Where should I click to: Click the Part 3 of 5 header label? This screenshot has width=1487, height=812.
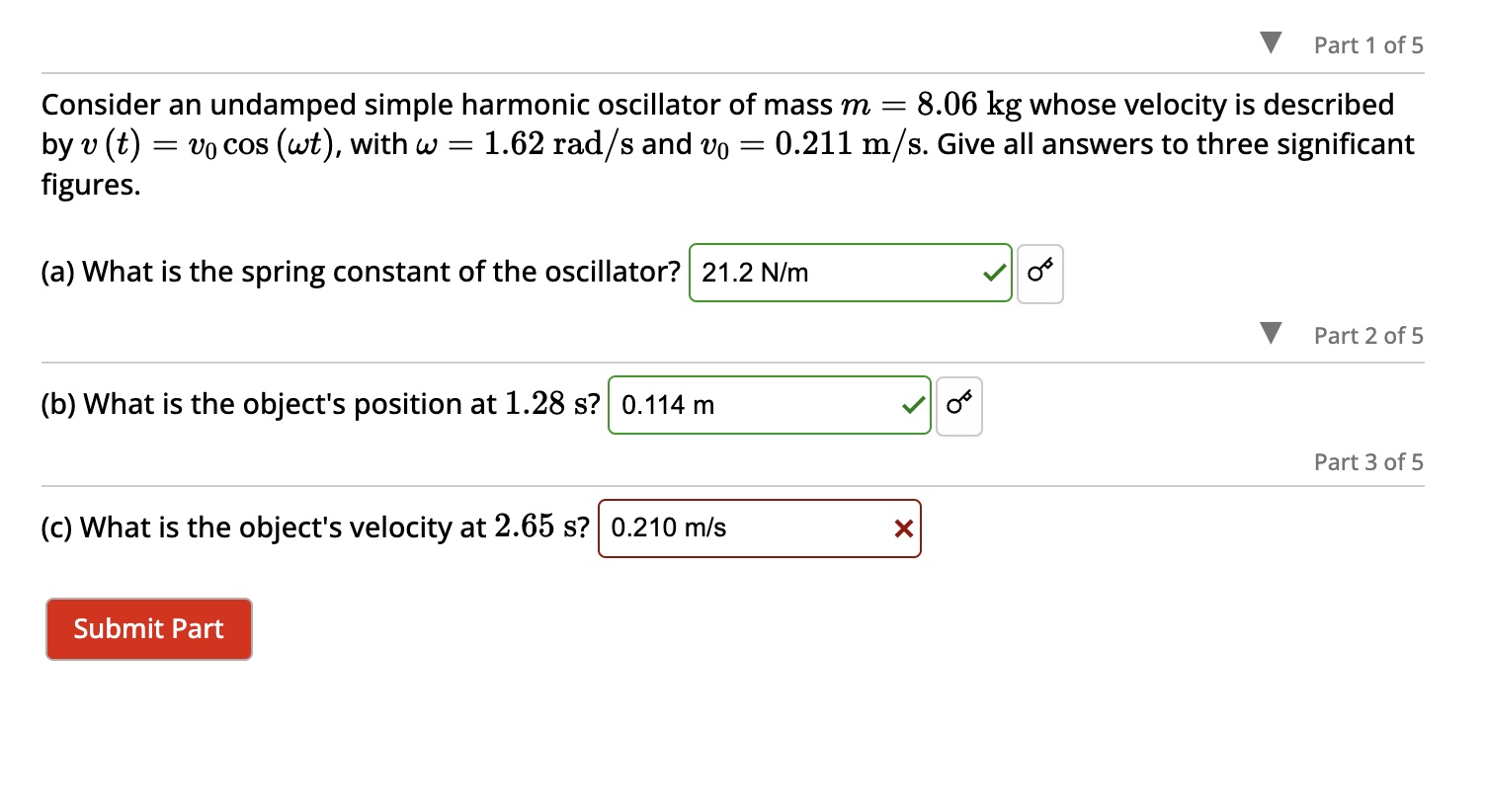pyautogui.click(x=1367, y=461)
